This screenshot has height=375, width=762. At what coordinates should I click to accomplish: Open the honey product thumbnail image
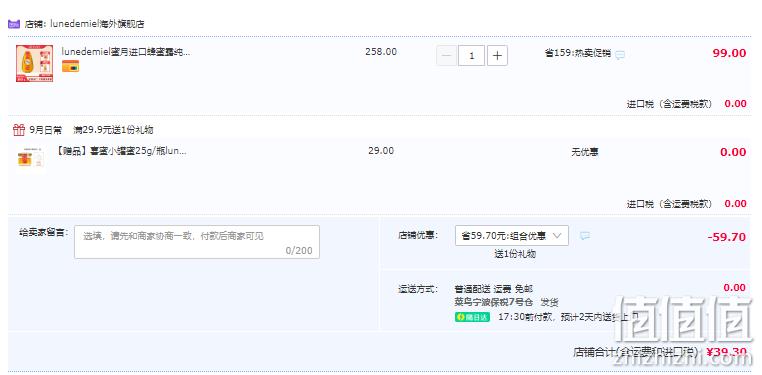pos(35,64)
